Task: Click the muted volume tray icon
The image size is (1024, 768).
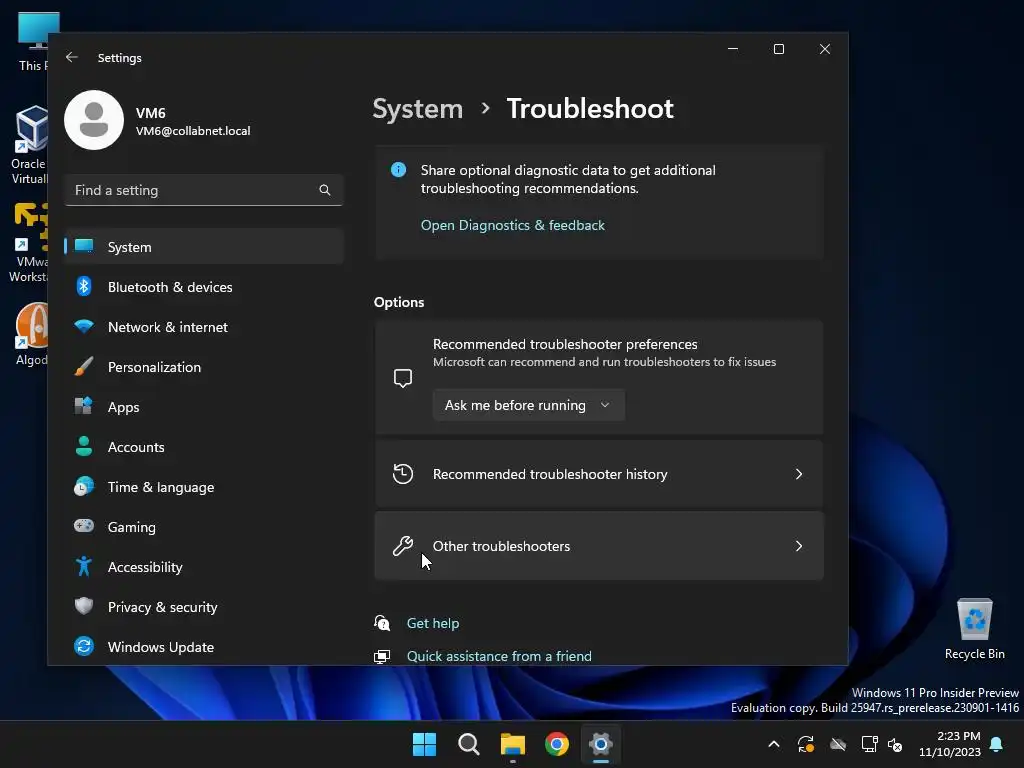Action: click(895, 744)
